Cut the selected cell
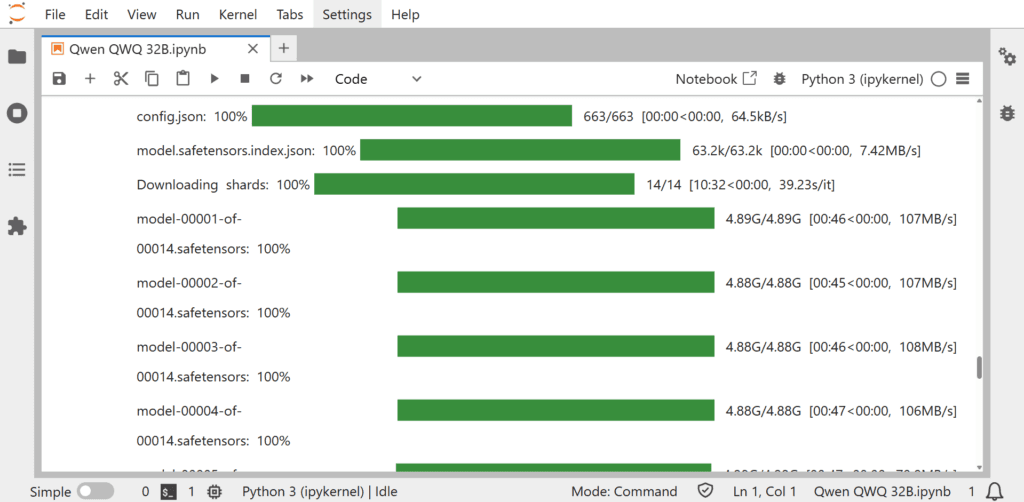Image resolution: width=1024 pixels, height=502 pixels. coord(121,79)
